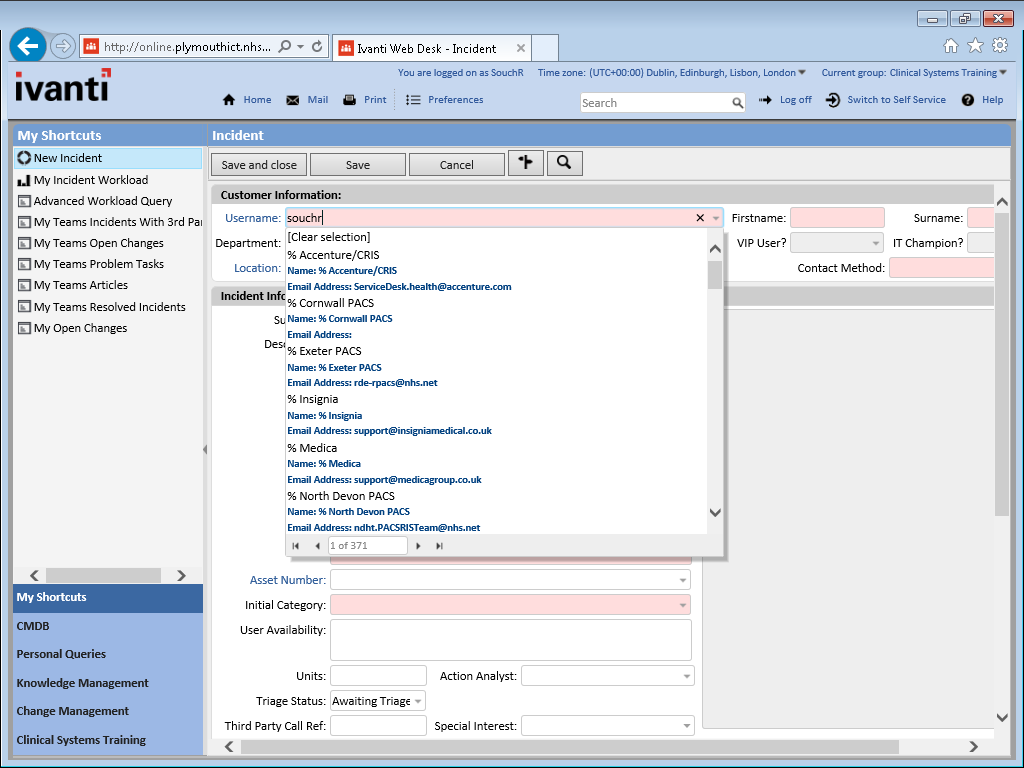This screenshot has width=1024, height=768.
Task: Collapse the left shortcuts panel arrow
Action: (205, 449)
